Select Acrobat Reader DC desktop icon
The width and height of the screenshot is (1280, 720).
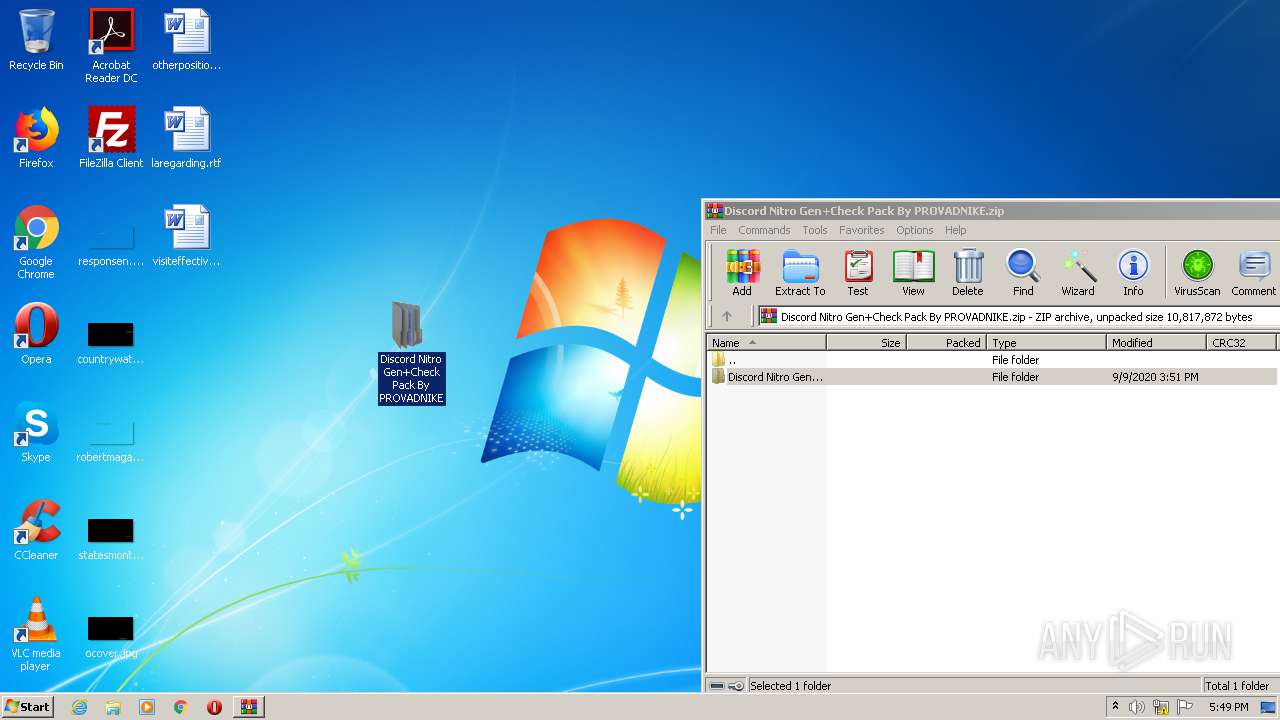coord(111,46)
